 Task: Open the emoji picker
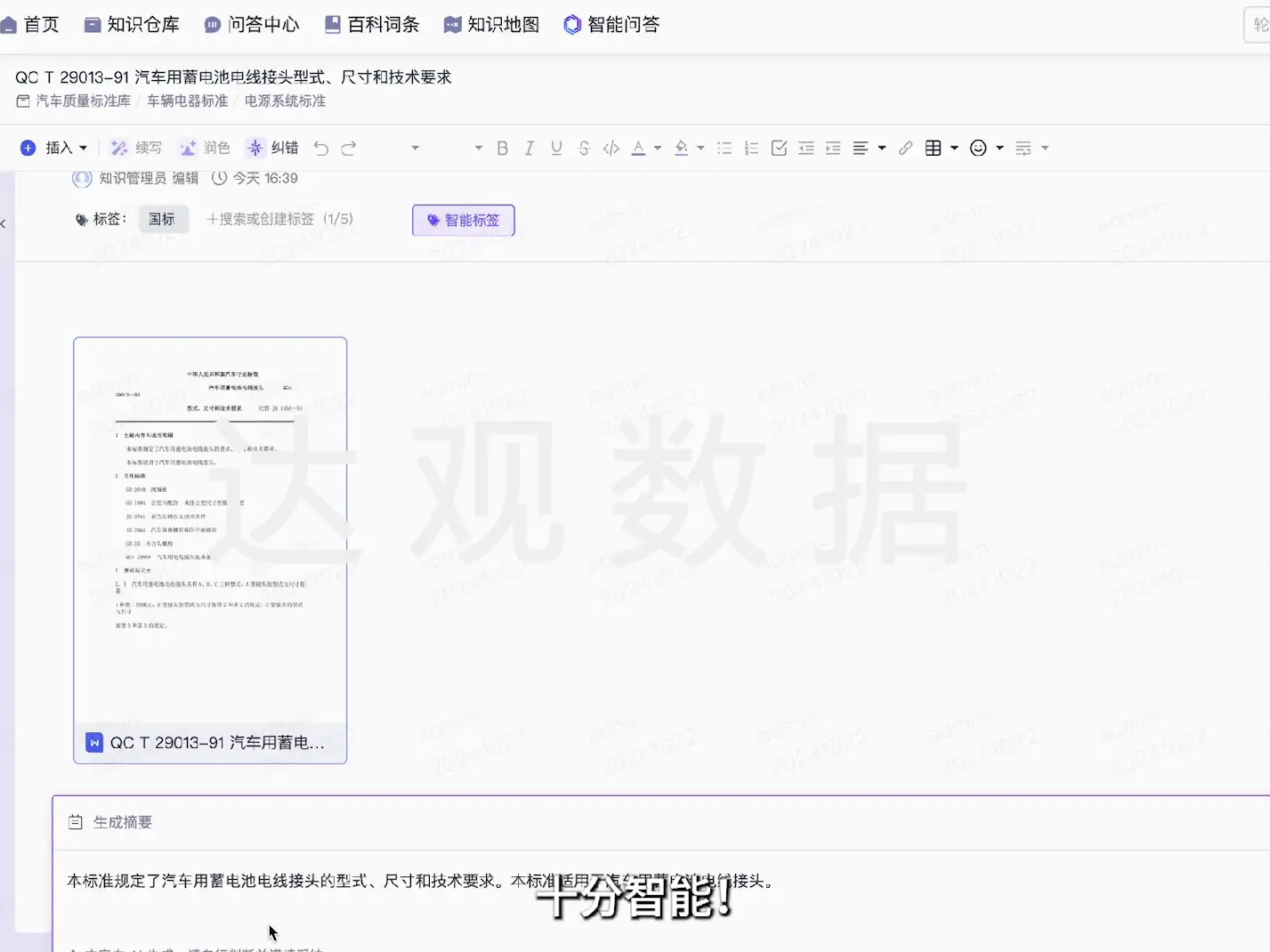pyautogui.click(x=978, y=148)
